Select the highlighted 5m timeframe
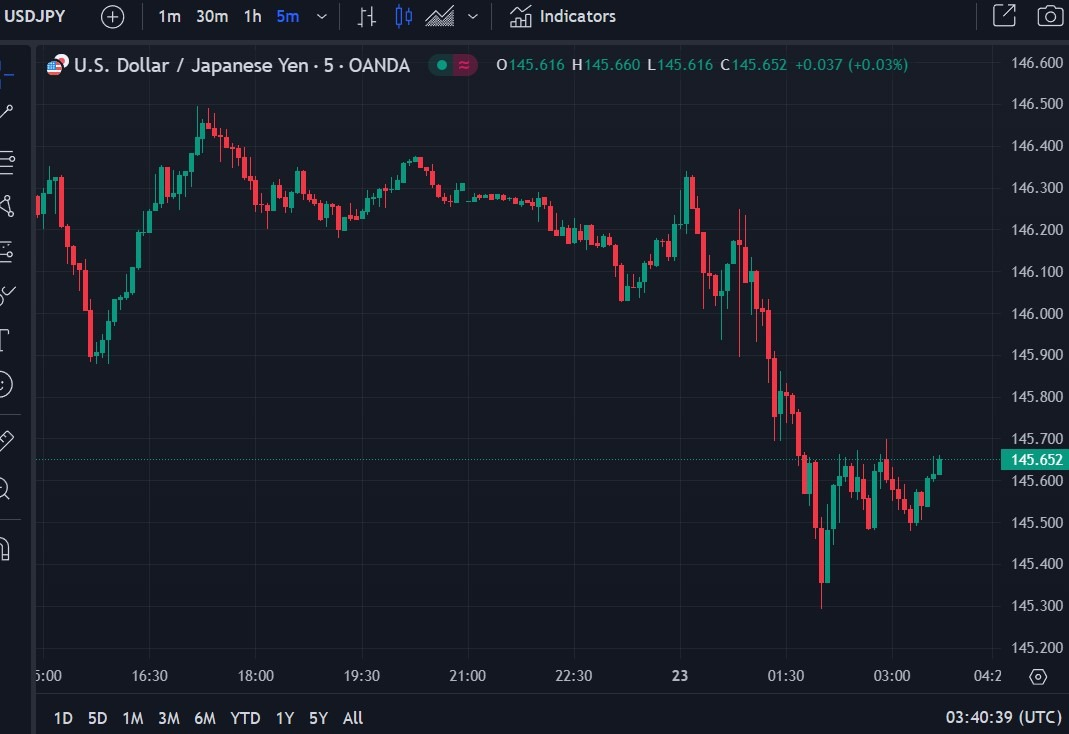 click(287, 16)
